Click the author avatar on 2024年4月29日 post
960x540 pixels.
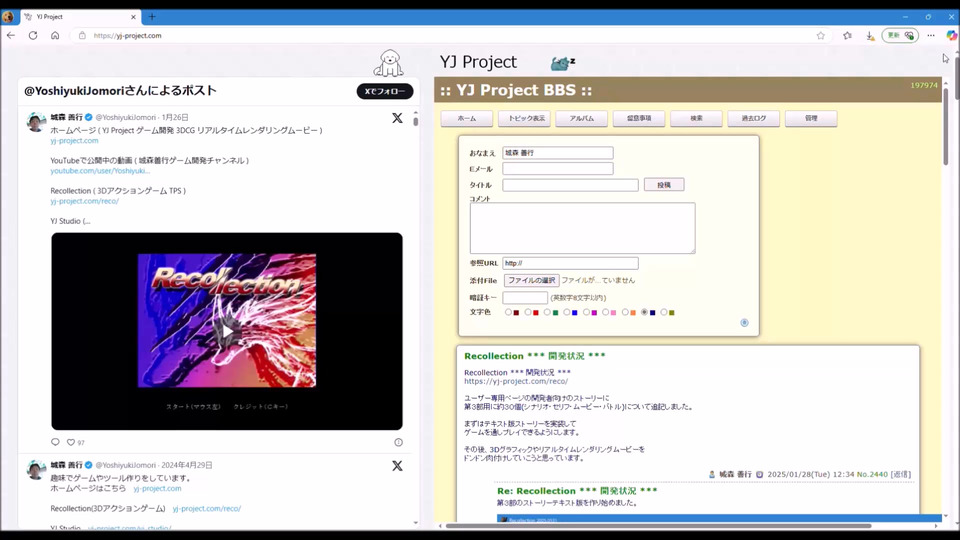[x=36, y=470]
